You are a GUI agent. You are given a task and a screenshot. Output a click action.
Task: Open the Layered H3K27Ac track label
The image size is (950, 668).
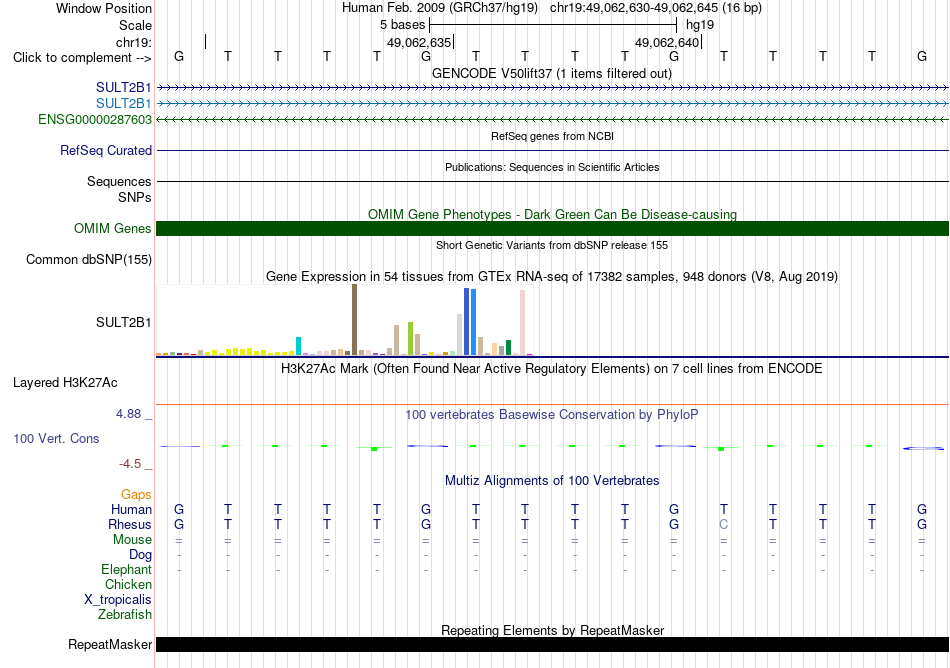click(x=65, y=383)
